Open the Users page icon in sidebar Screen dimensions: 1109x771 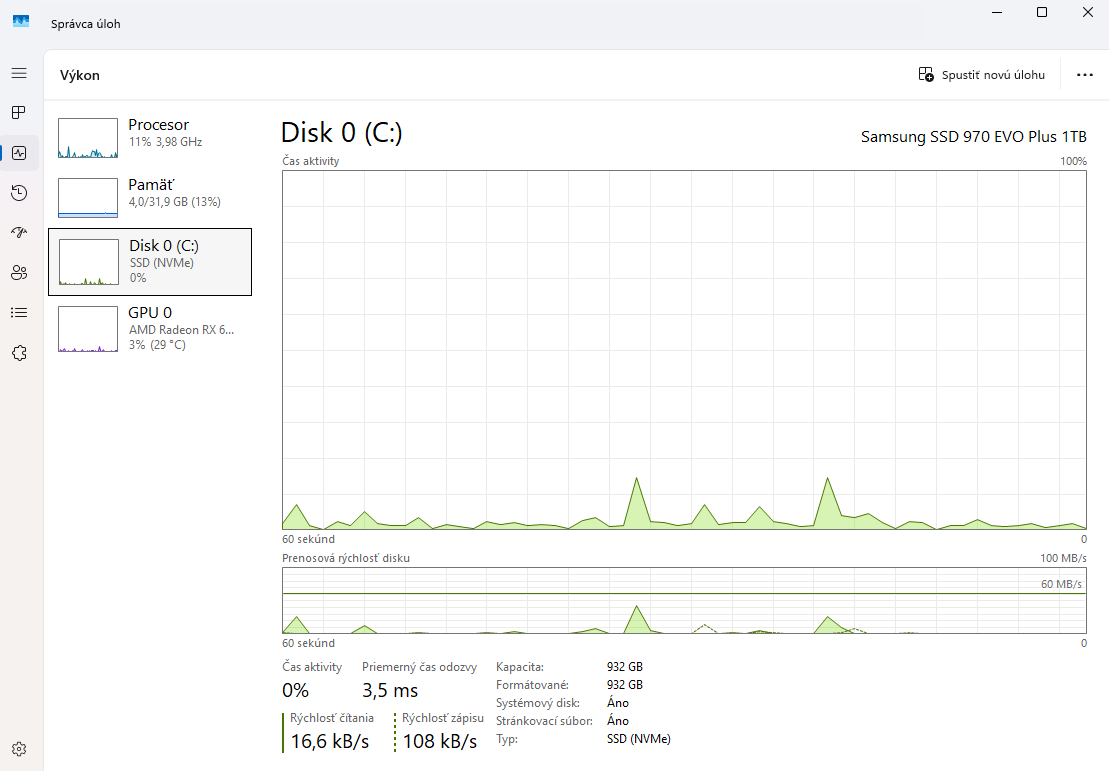pyautogui.click(x=19, y=272)
